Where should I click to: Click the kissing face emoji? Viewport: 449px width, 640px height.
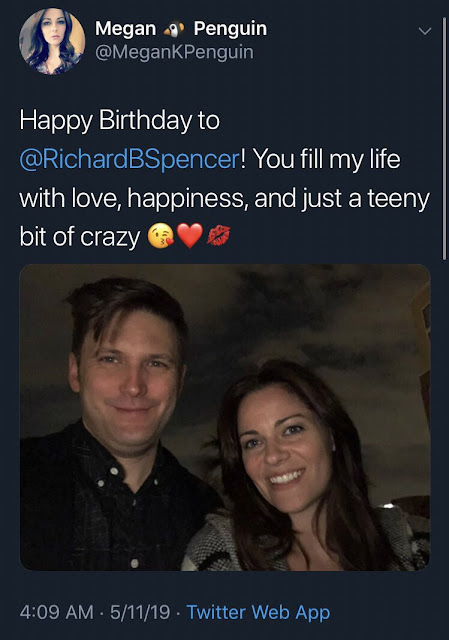[160, 236]
